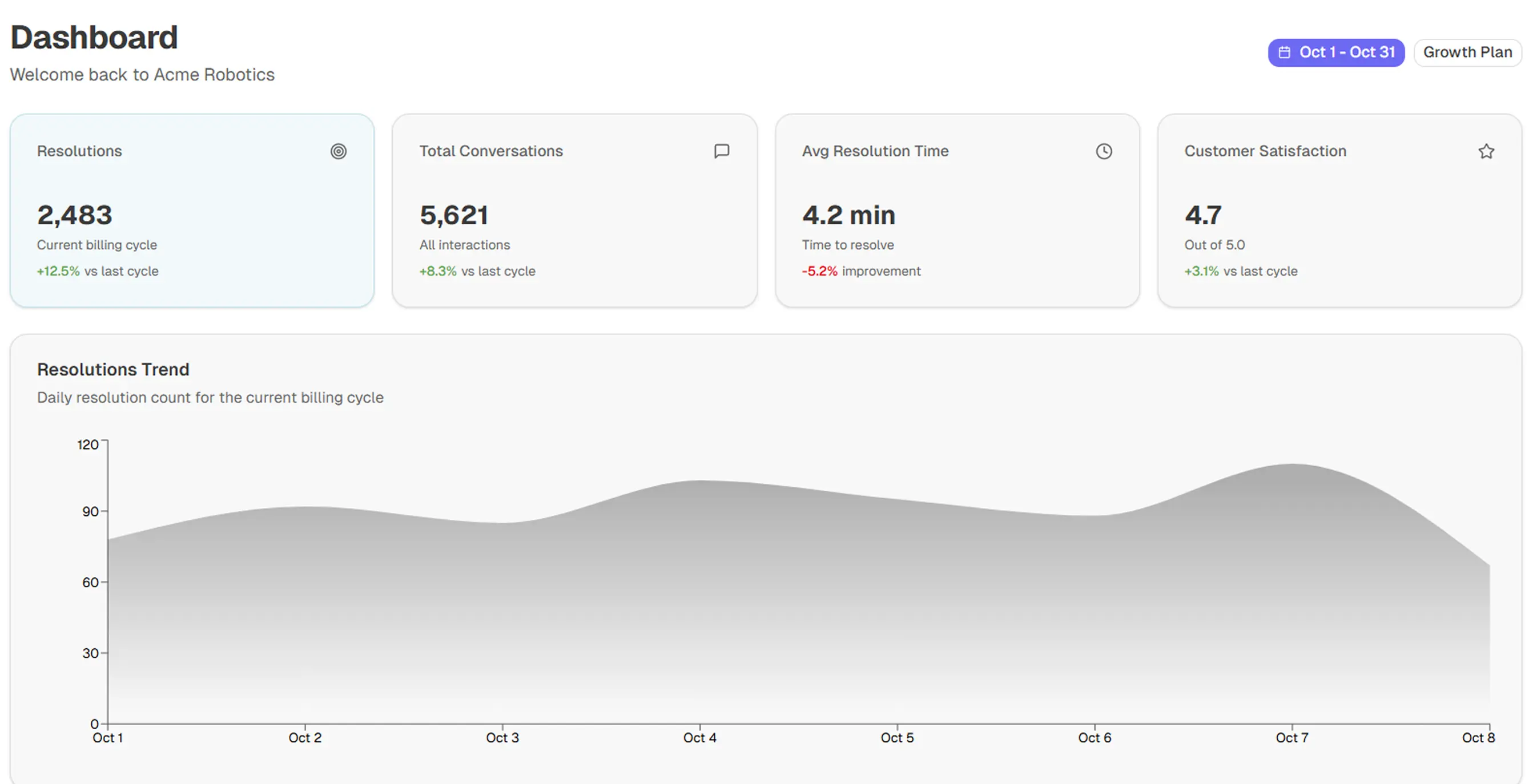
Task: Open the Oct 1 - Oct 31 date picker
Action: tap(1336, 52)
